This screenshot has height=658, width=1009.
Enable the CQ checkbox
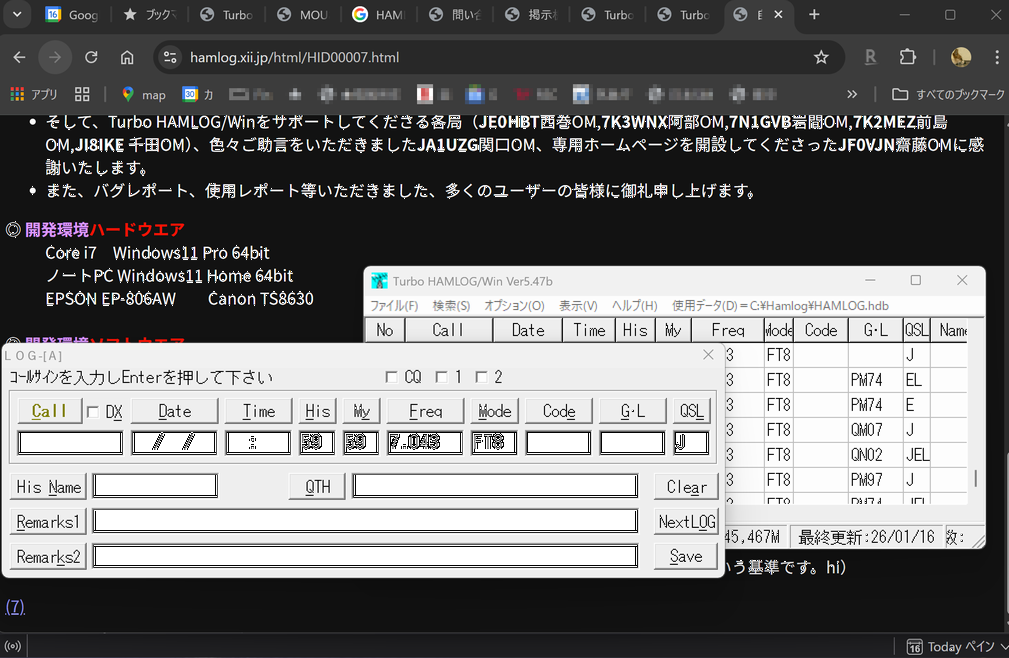[392, 377]
